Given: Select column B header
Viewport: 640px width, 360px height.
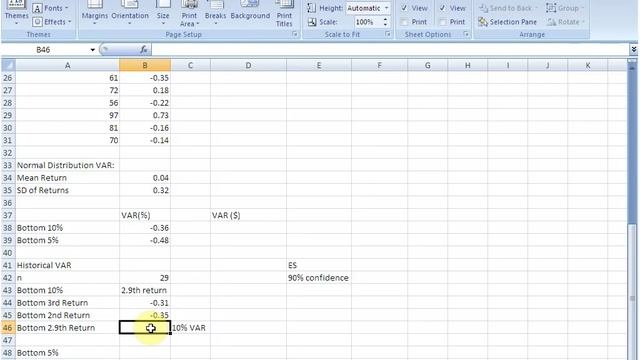Looking at the screenshot, I should tap(145, 65).
